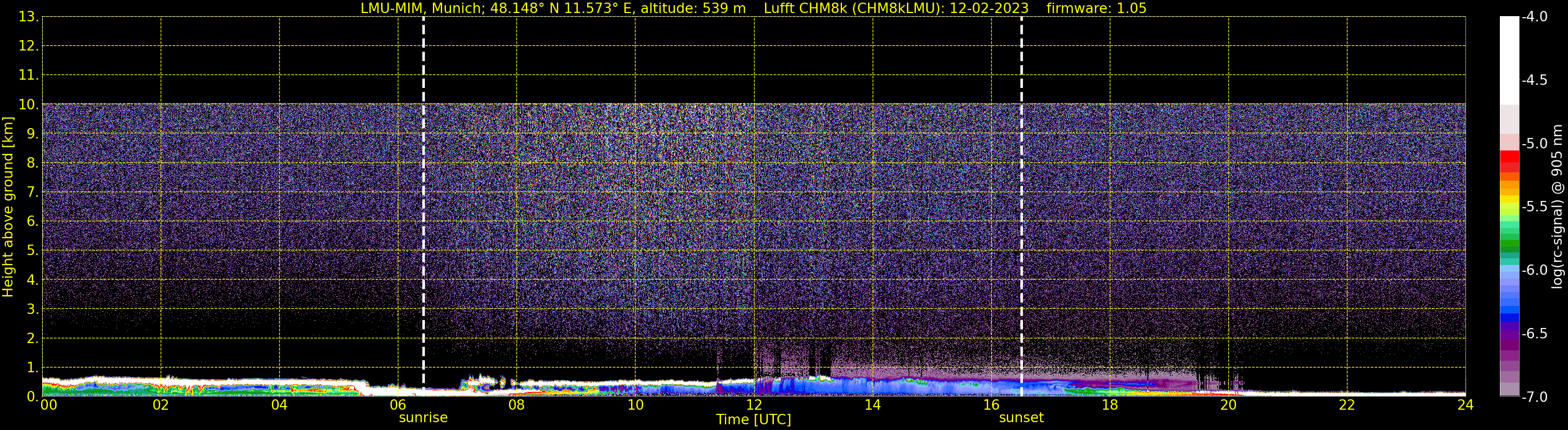1568x430 pixels.
Task: Click the red band of the colorbar
Action: click(x=1510, y=157)
